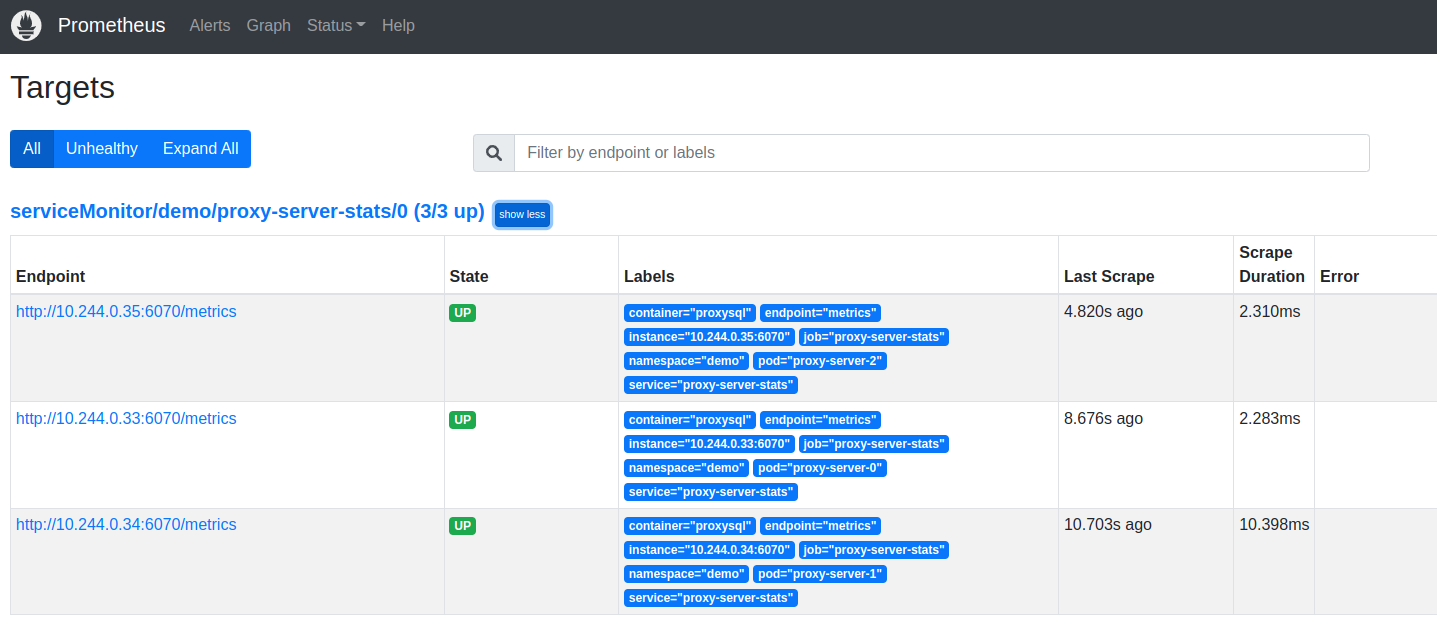The height and width of the screenshot is (635, 1437).
Task: Open the Status dropdown menu
Action: (336, 26)
